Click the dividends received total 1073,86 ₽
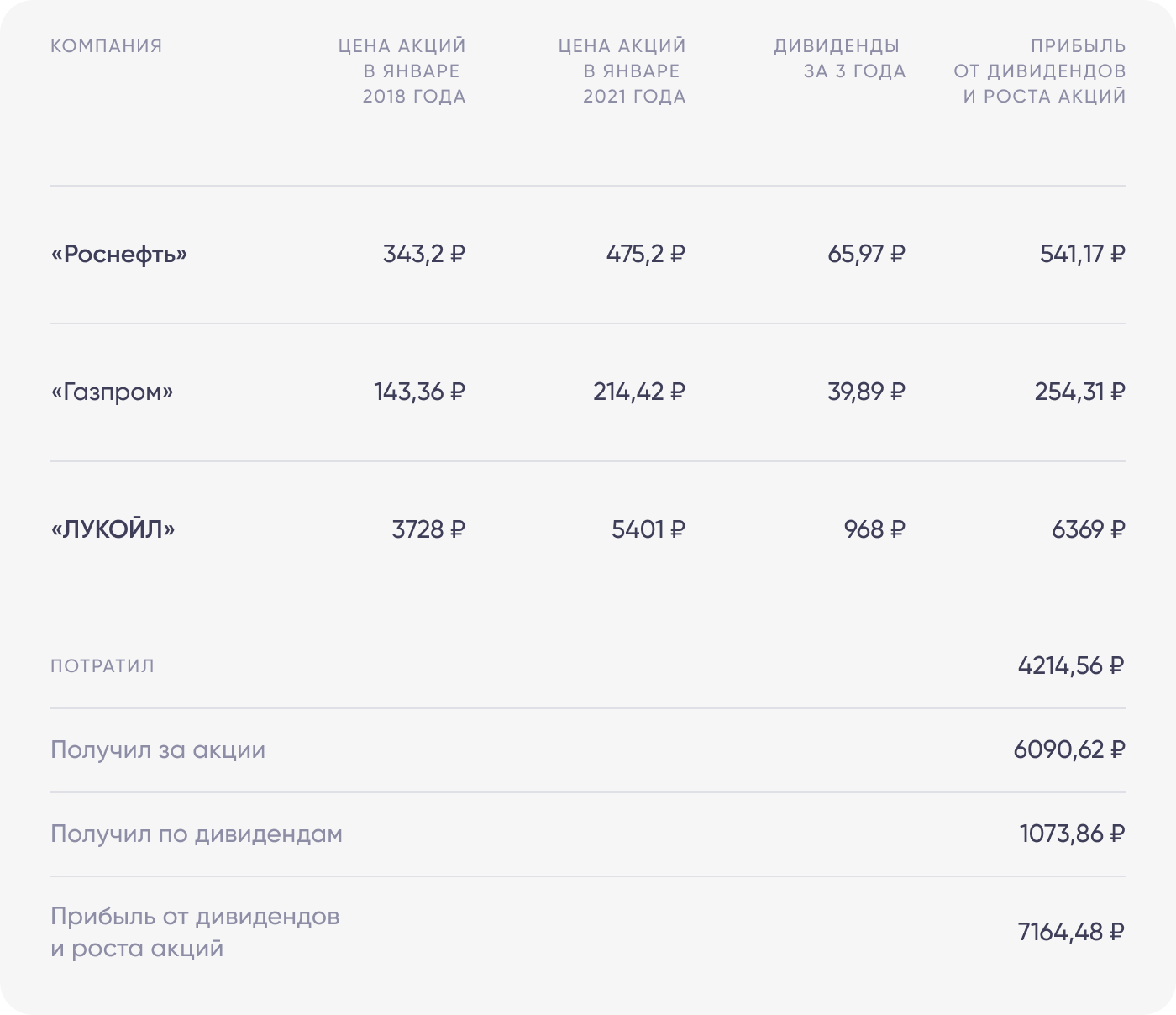 click(1072, 834)
